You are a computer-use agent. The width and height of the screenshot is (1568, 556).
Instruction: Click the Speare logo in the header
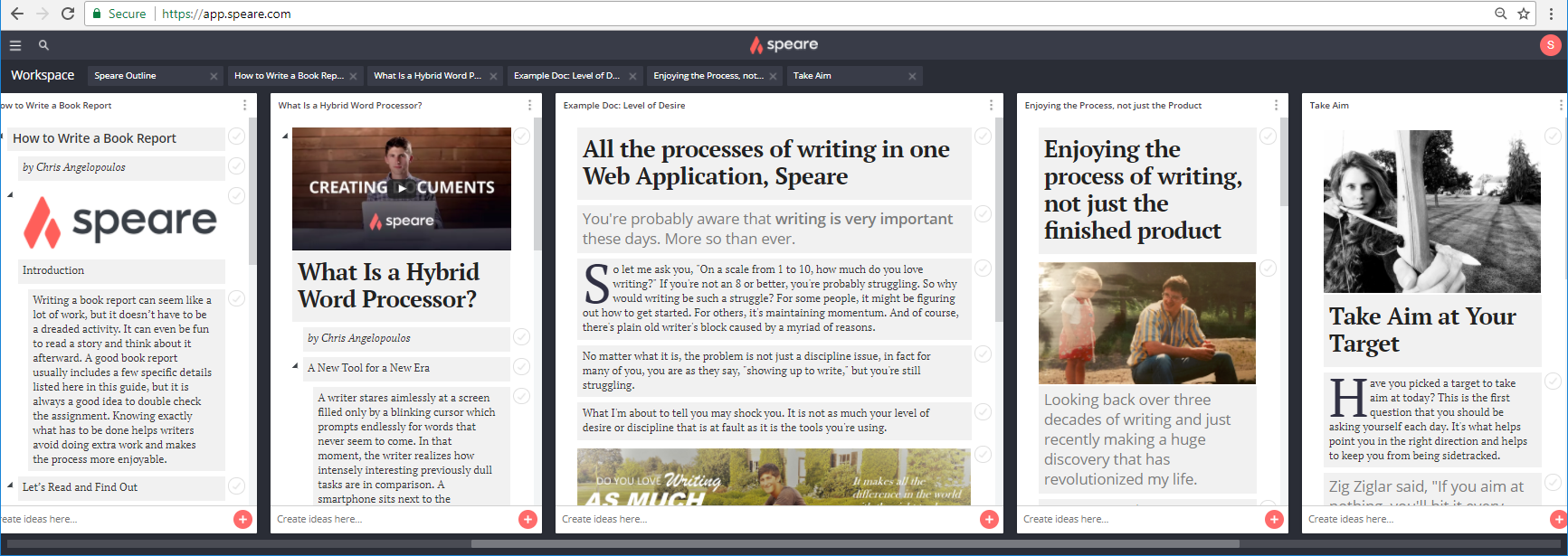(x=784, y=44)
